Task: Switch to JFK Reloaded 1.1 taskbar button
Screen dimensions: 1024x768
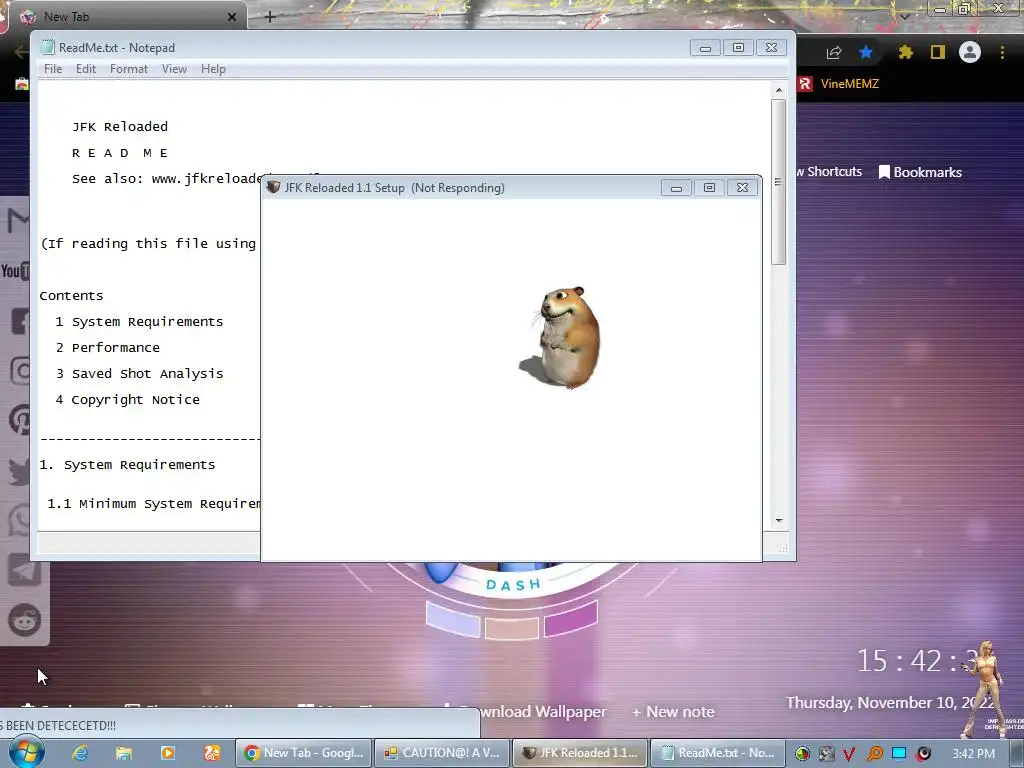Action: pyautogui.click(x=580, y=753)
